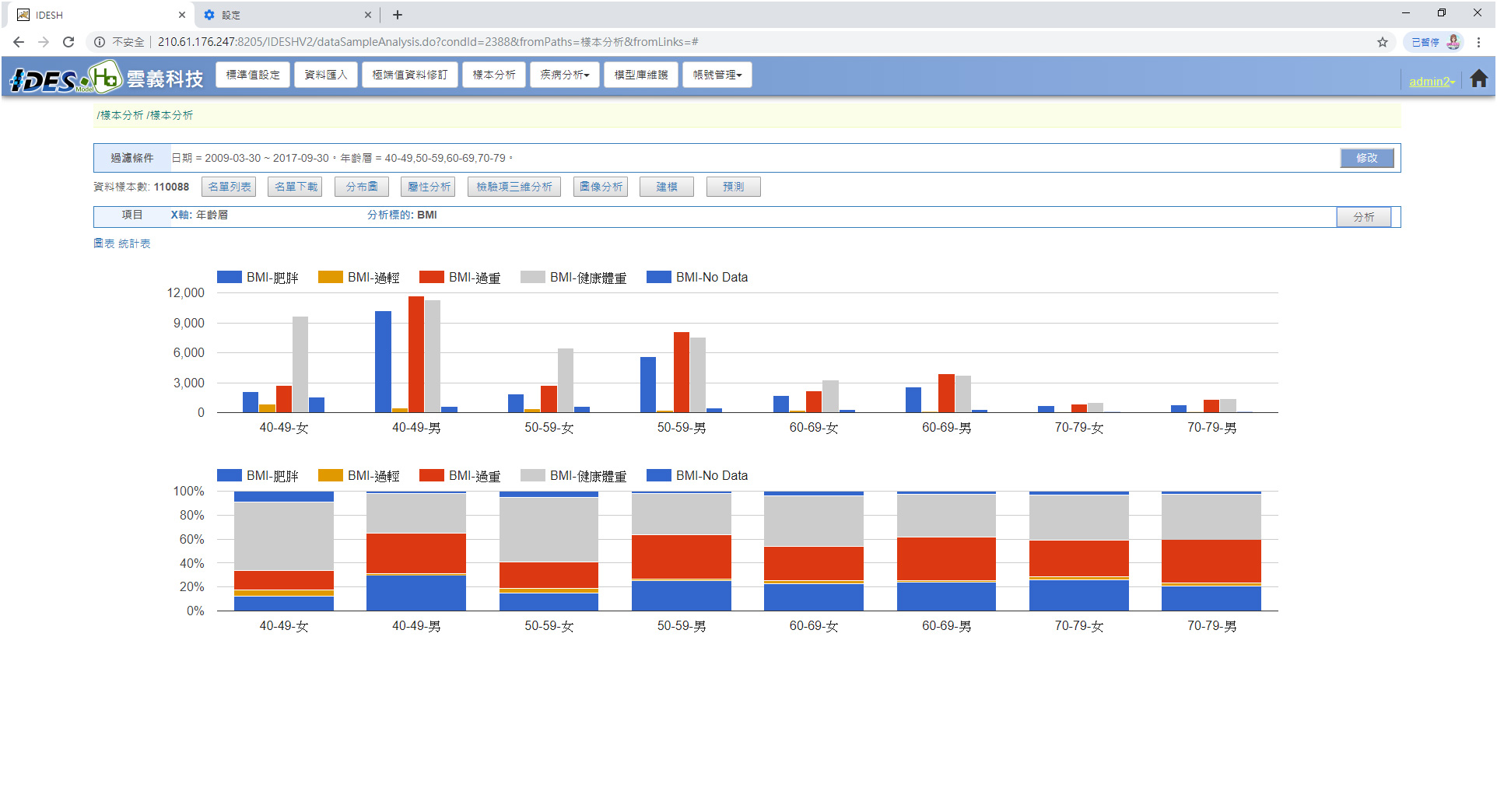Open the 標準值設定 menu
1497x812 pixels.
[x=253, y=75]
